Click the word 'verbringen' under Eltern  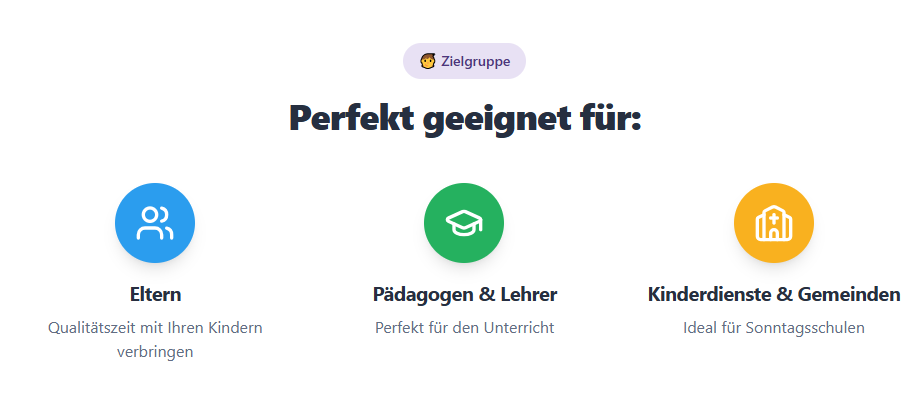(155, 352)
